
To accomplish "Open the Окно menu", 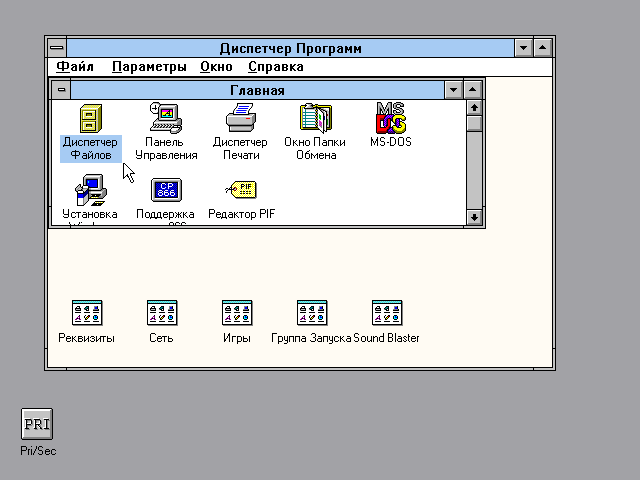I will coord(216,67).
